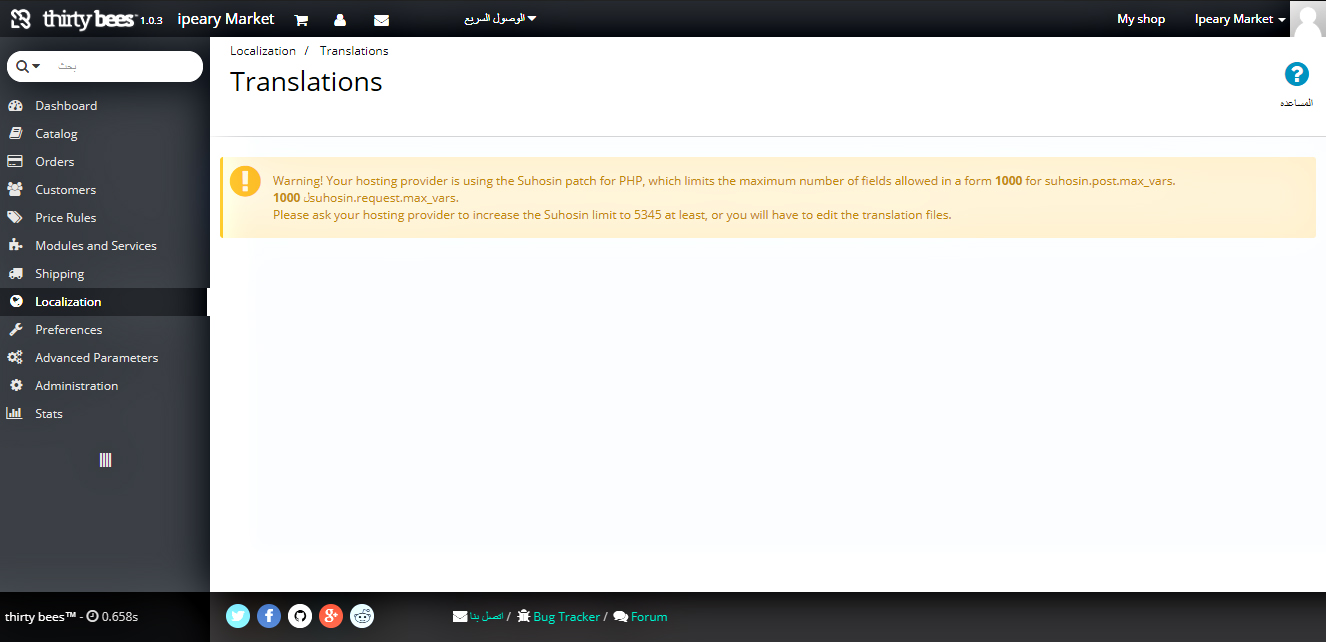Go to Modules and Services menu
This screenshot has height=642, width=1326.
[x=95, y=246]
